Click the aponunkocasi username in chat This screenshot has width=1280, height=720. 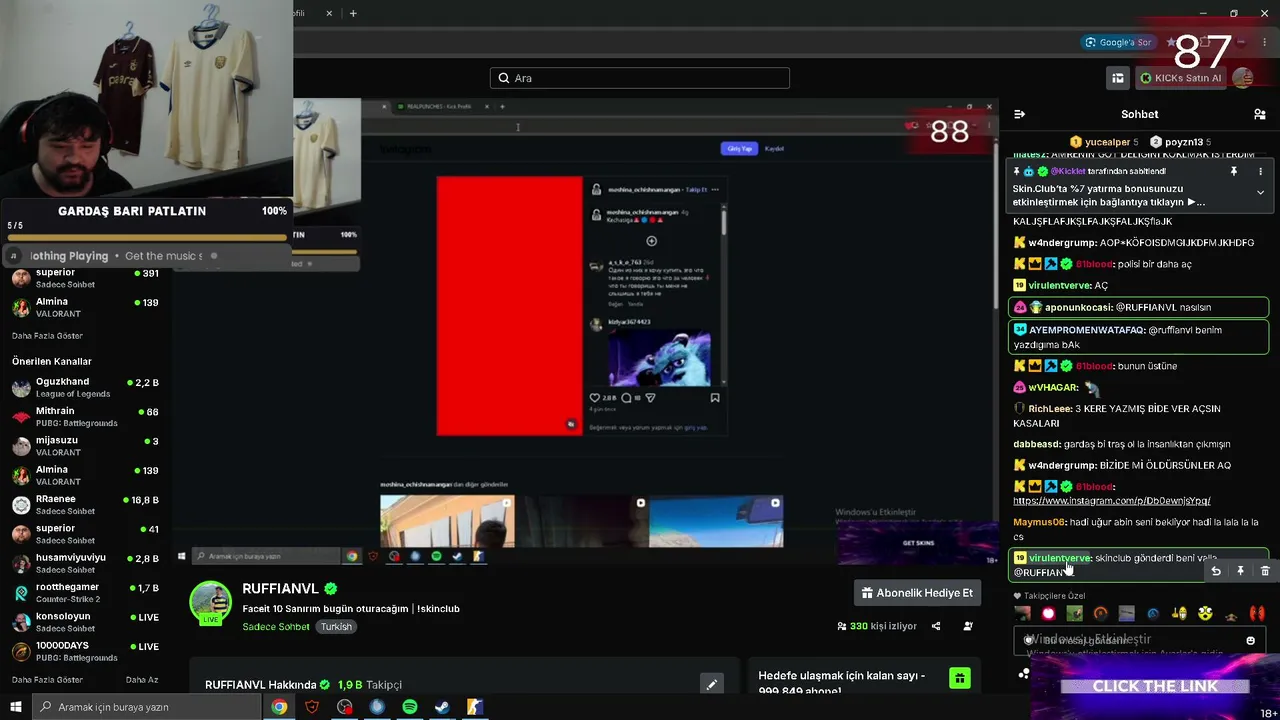1078,308
